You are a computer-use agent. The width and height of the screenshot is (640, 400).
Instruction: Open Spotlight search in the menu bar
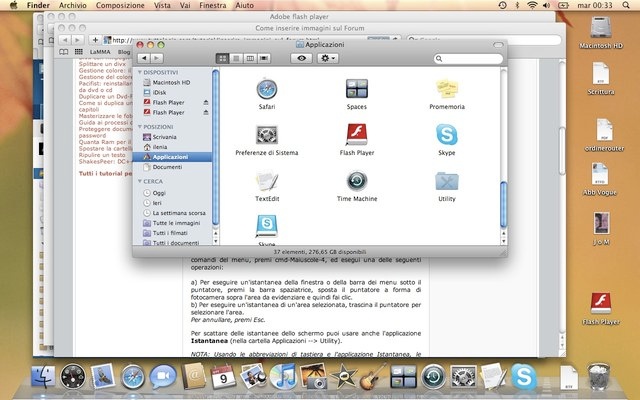(626, 5)
